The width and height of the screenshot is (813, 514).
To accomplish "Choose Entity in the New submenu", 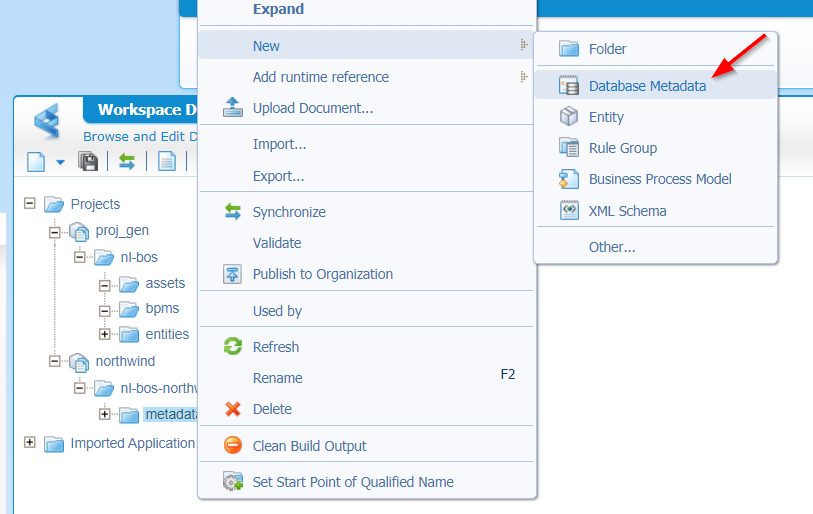I will 606,117.
